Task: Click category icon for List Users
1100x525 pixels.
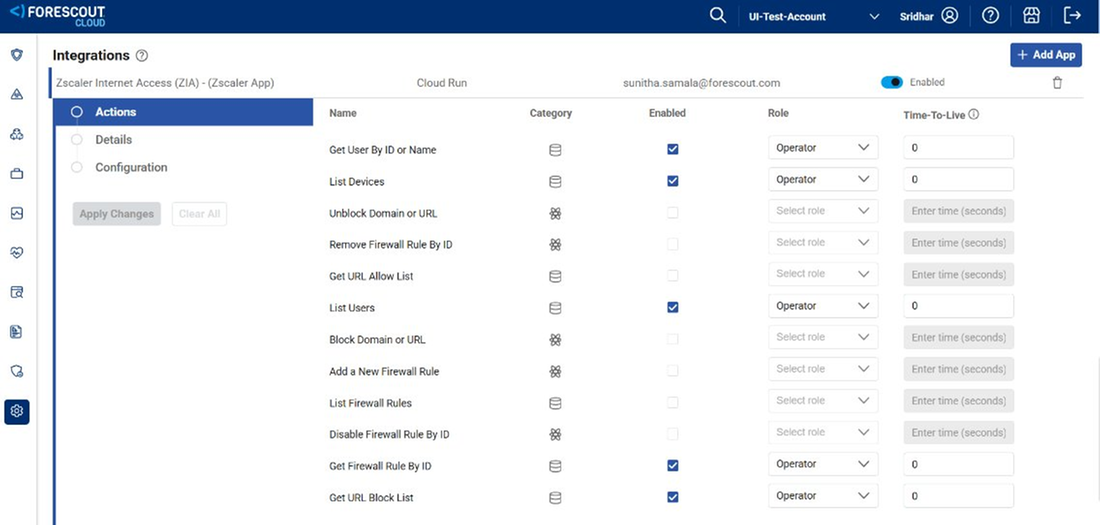Action: pyautogui.click(x=555, y=308)
